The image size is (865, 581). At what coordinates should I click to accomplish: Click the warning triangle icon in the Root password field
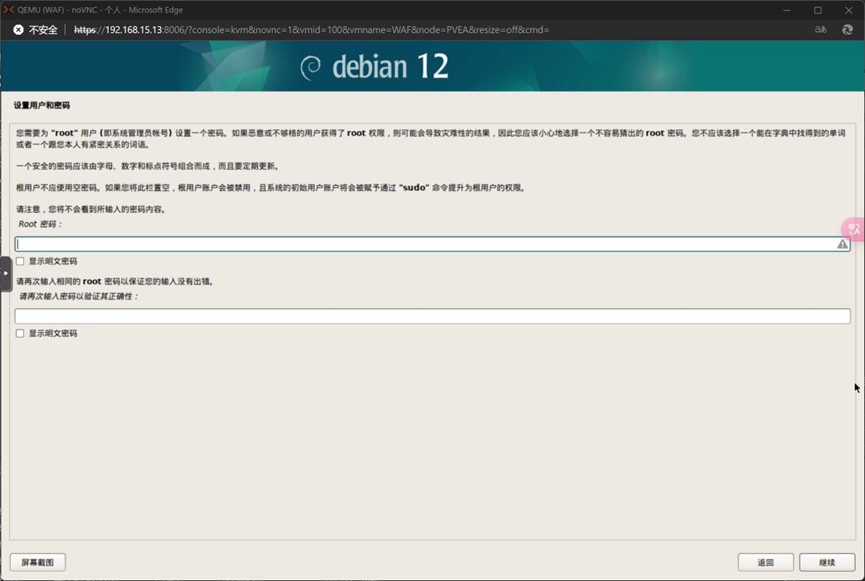pyautogui.click(x=842, y=244)
